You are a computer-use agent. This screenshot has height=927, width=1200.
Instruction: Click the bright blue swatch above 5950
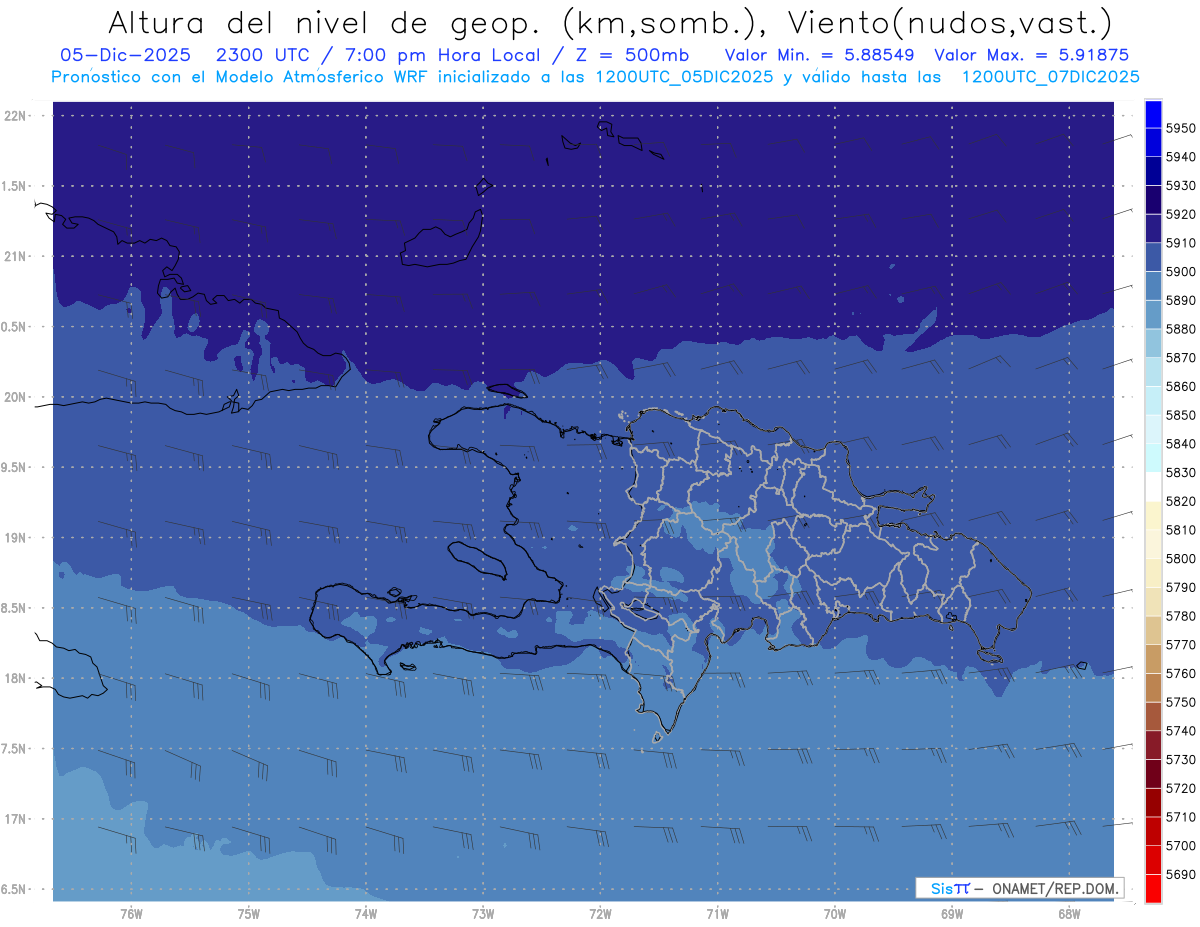(1153, 114)
